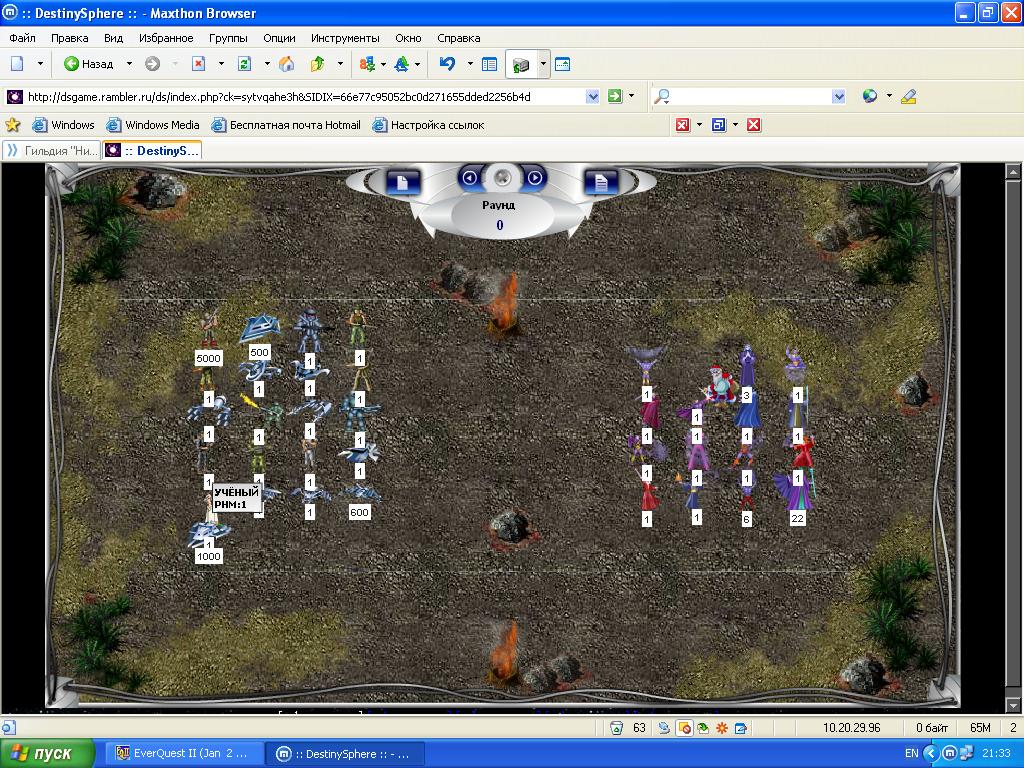
Task: Advance to next battle round arrow
Action: click(535, 178)
